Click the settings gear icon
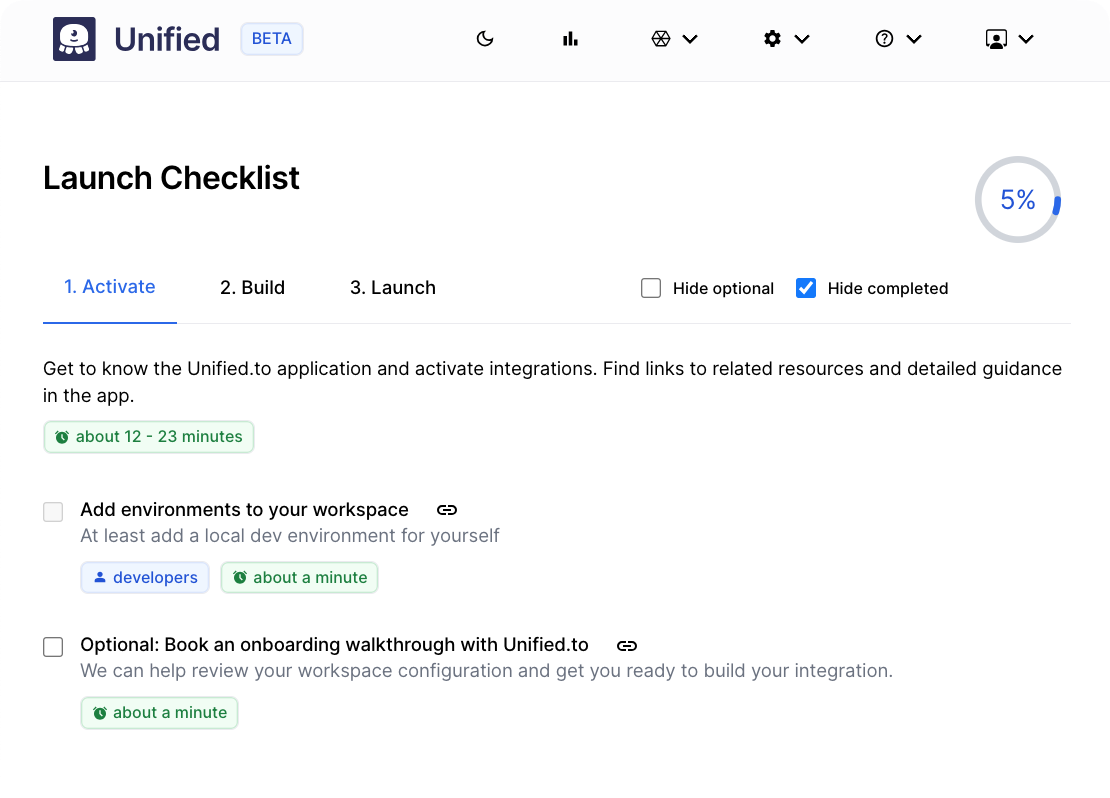Viewport: 1110px width, 798px height. point(772,39)
